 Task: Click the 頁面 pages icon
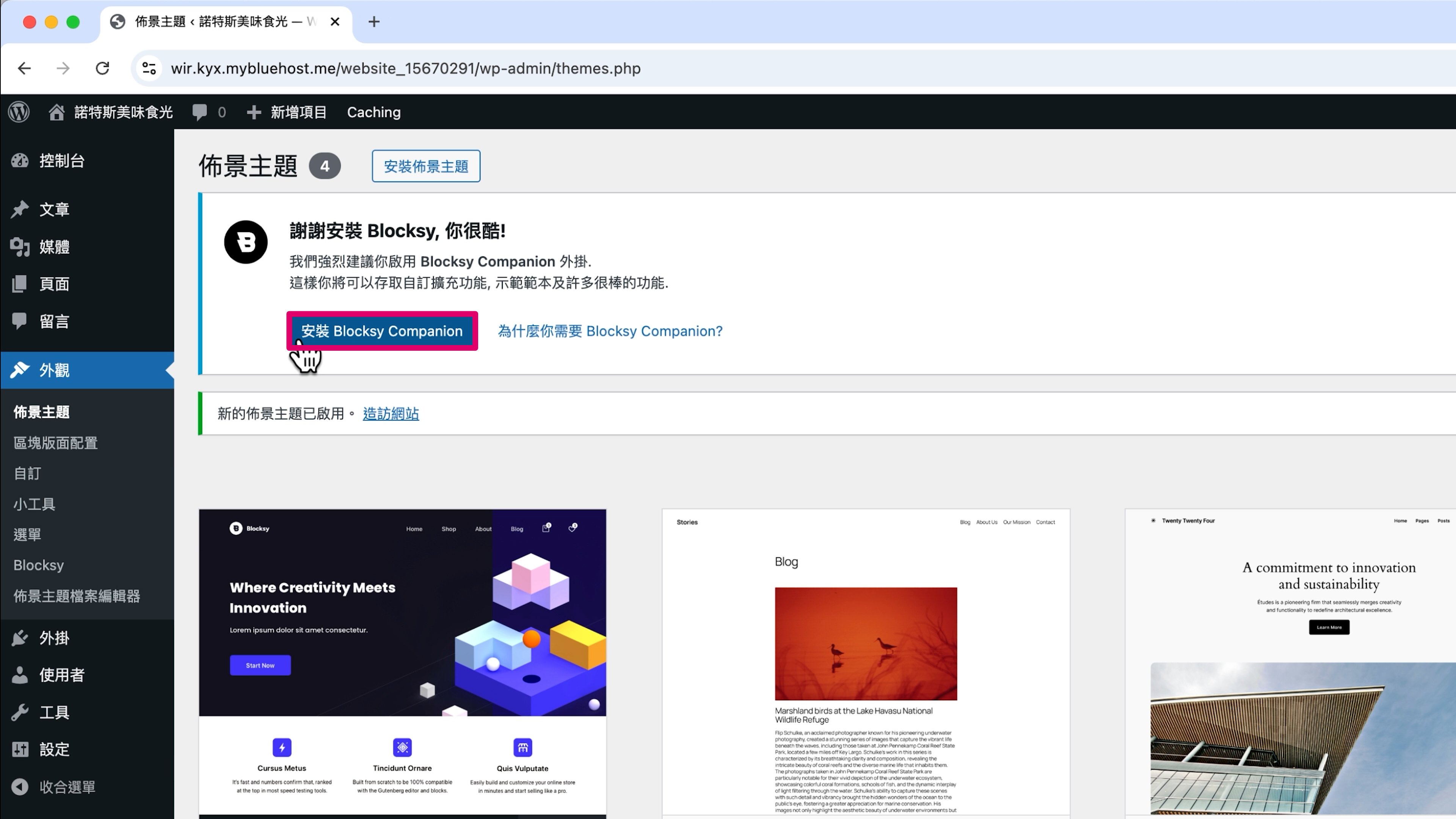tap(20, 284)
